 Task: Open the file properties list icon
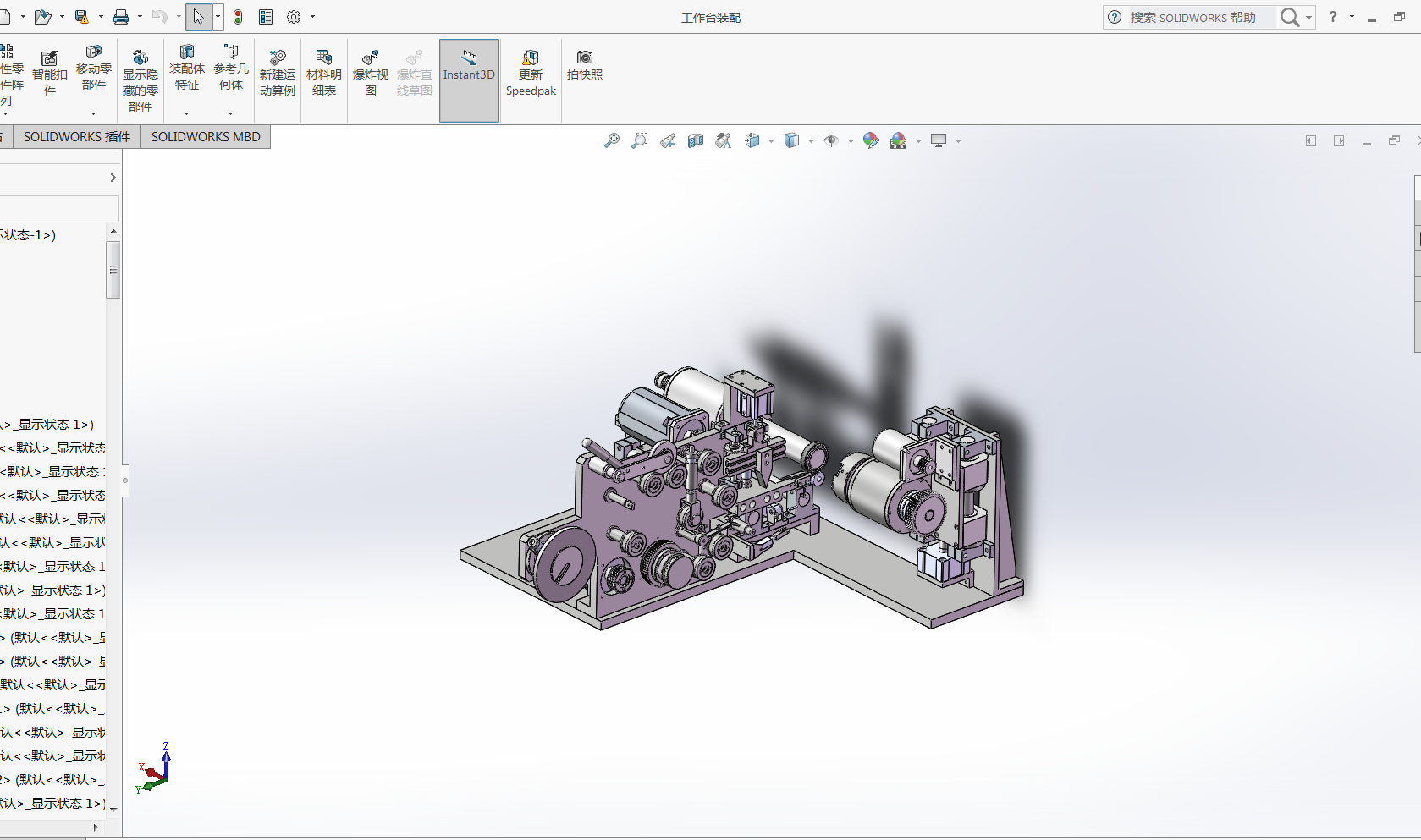point(266,17)
